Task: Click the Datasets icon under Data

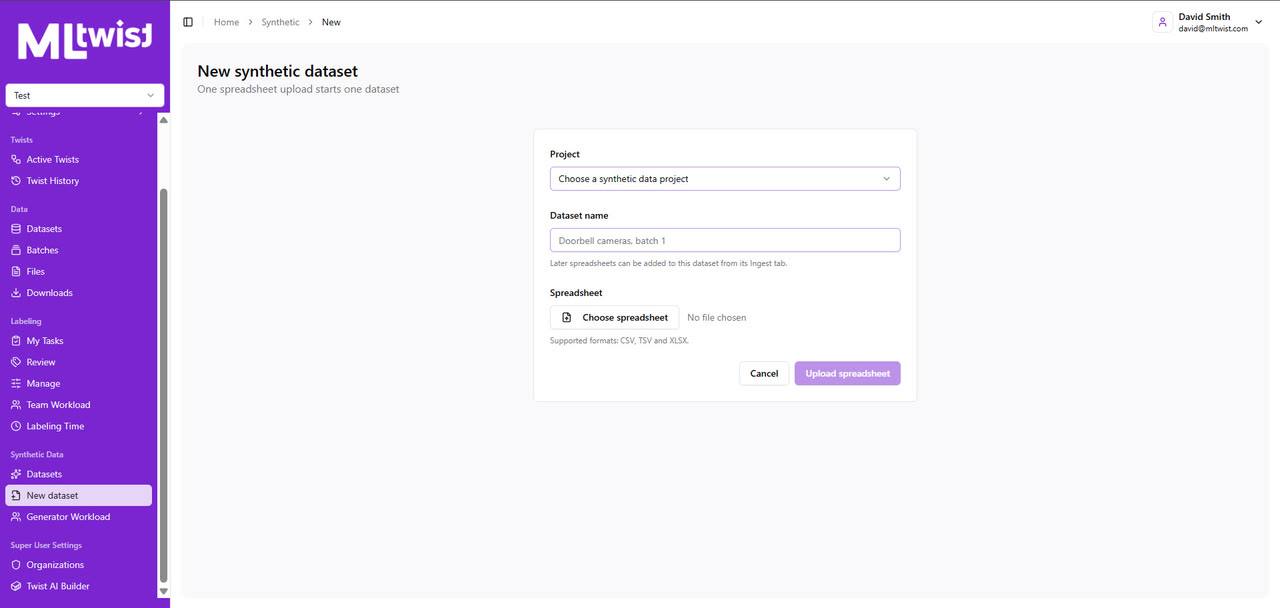Action: [16, 229]
